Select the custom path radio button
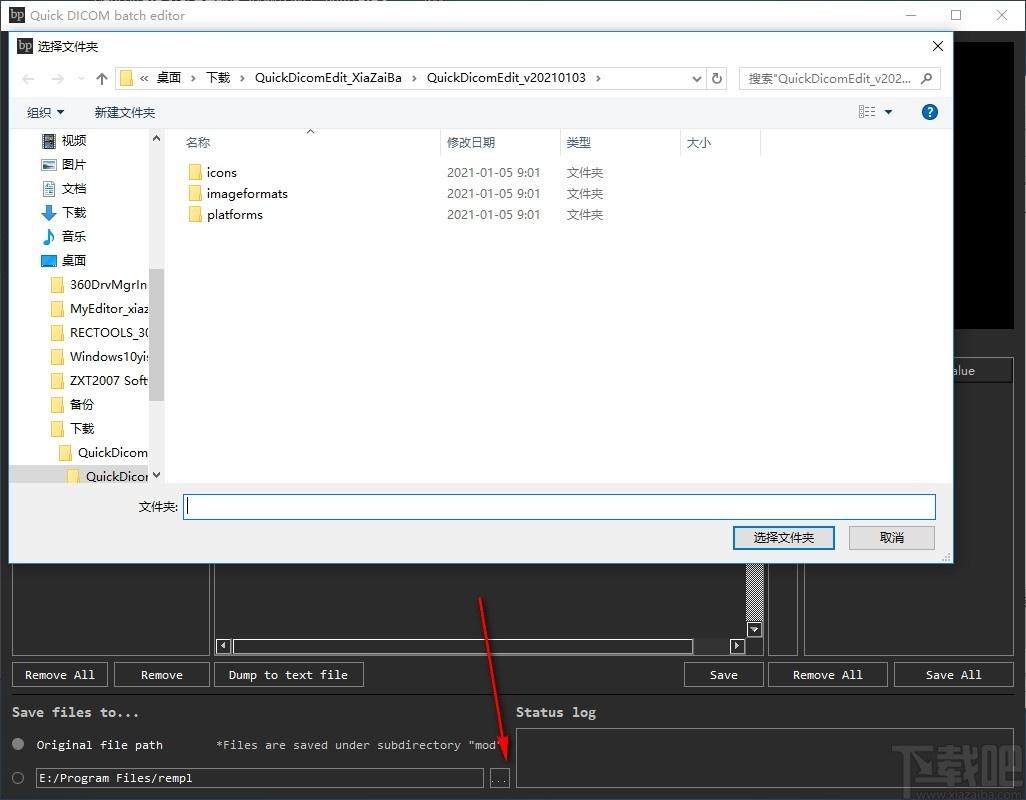 point(18,778)
